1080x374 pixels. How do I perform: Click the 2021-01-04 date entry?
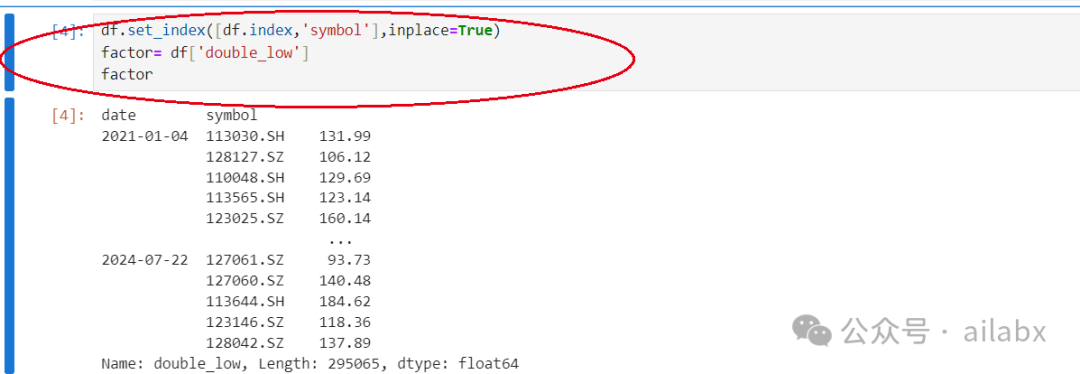(x=144, y=136)
